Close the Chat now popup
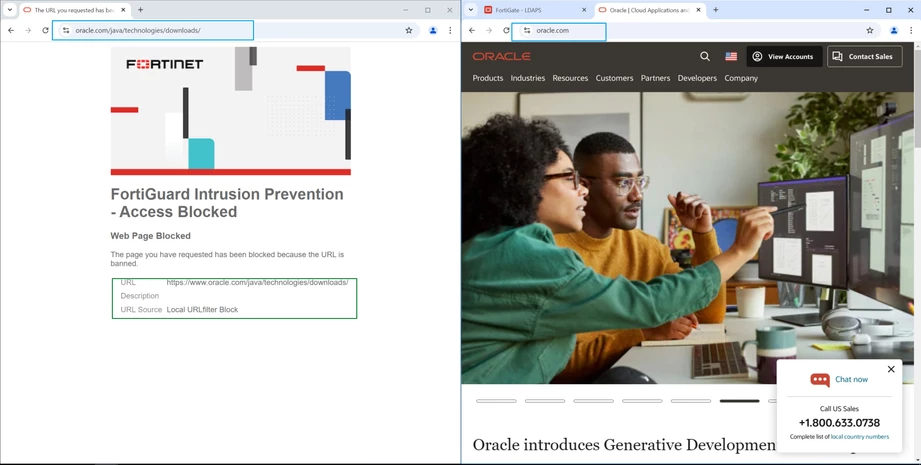 pos(891,369)
